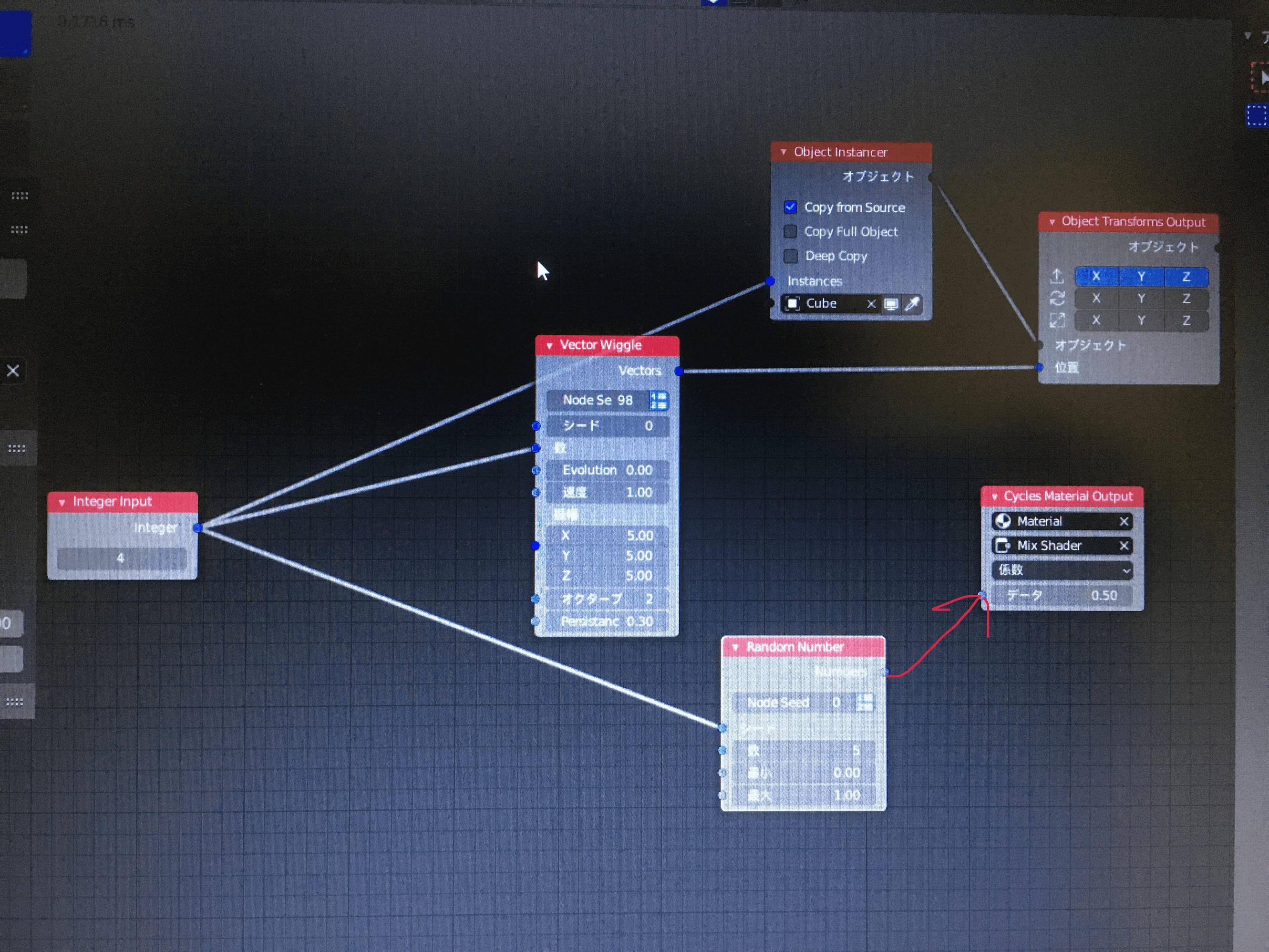Click the Mix Shader node icon
Image resolution: width=1269 pixels, height=952 pixels.
click(1003, 546)
